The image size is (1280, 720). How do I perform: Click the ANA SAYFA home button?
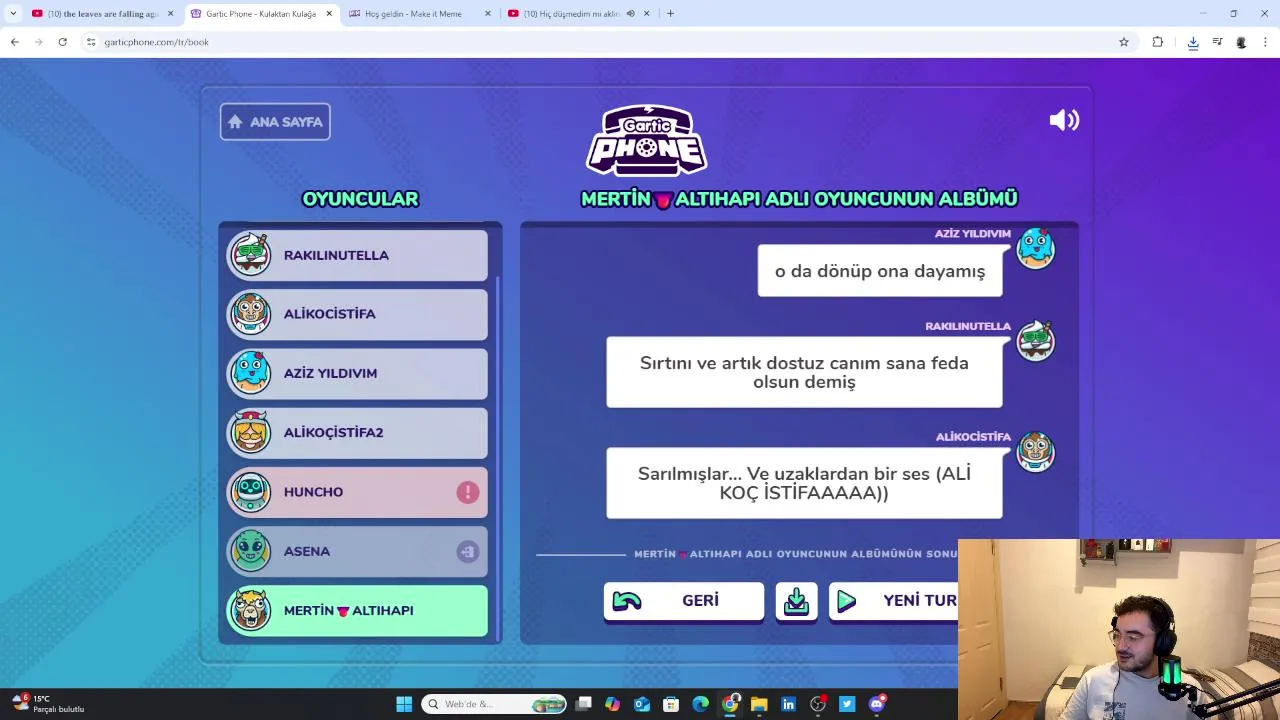(x=275, y=122)
